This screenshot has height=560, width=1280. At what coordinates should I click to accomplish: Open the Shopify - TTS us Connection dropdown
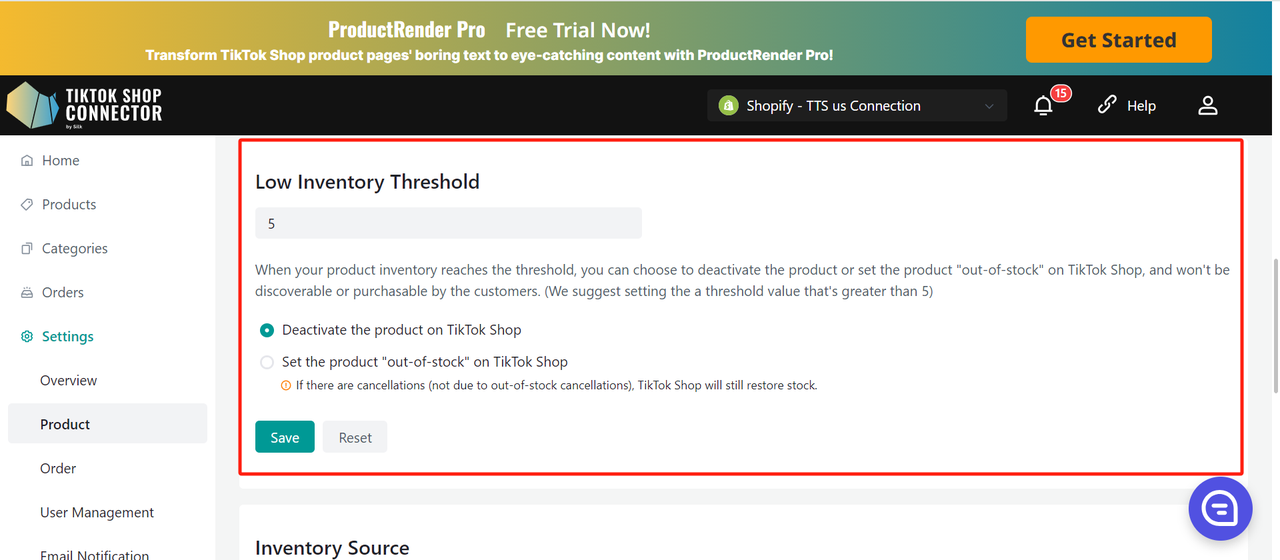(x=856, y=105)
